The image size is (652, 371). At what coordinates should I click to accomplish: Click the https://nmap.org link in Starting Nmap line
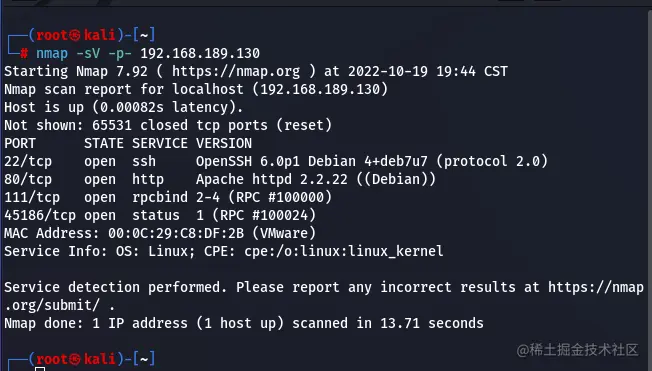236,71
